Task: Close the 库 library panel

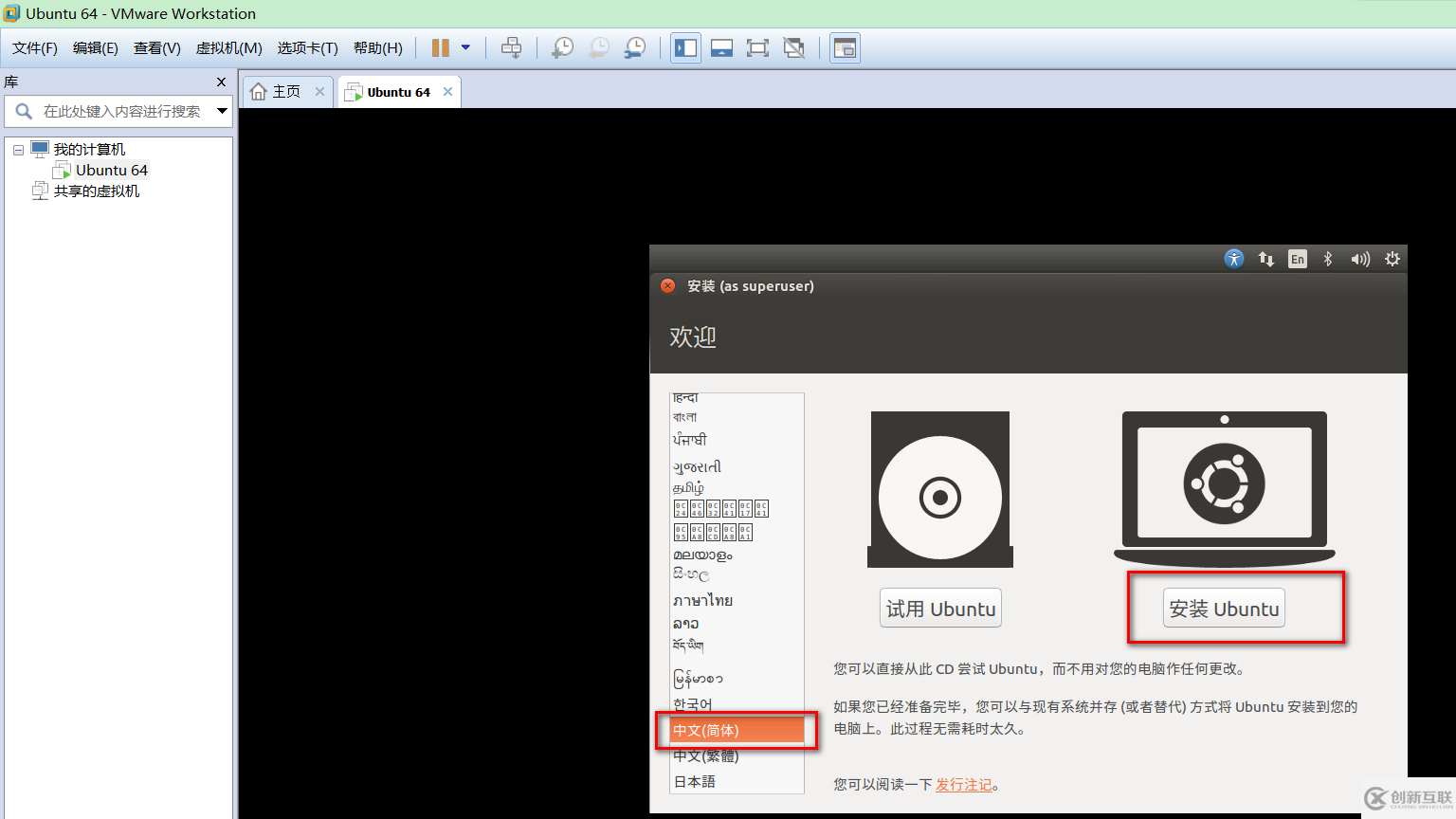Action: (x=221, y=82)
